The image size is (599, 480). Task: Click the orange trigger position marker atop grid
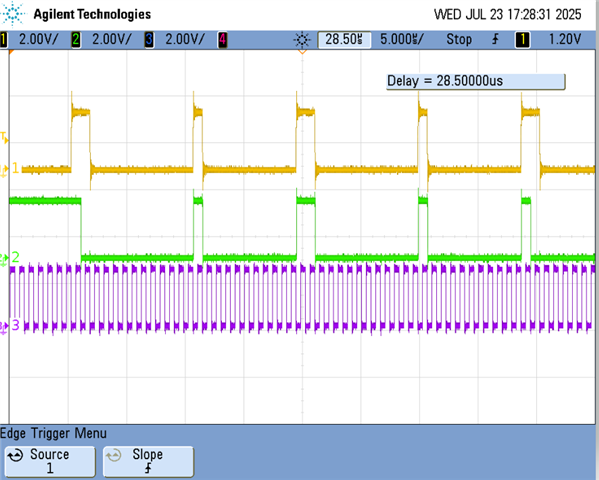[x=302, y=51]
